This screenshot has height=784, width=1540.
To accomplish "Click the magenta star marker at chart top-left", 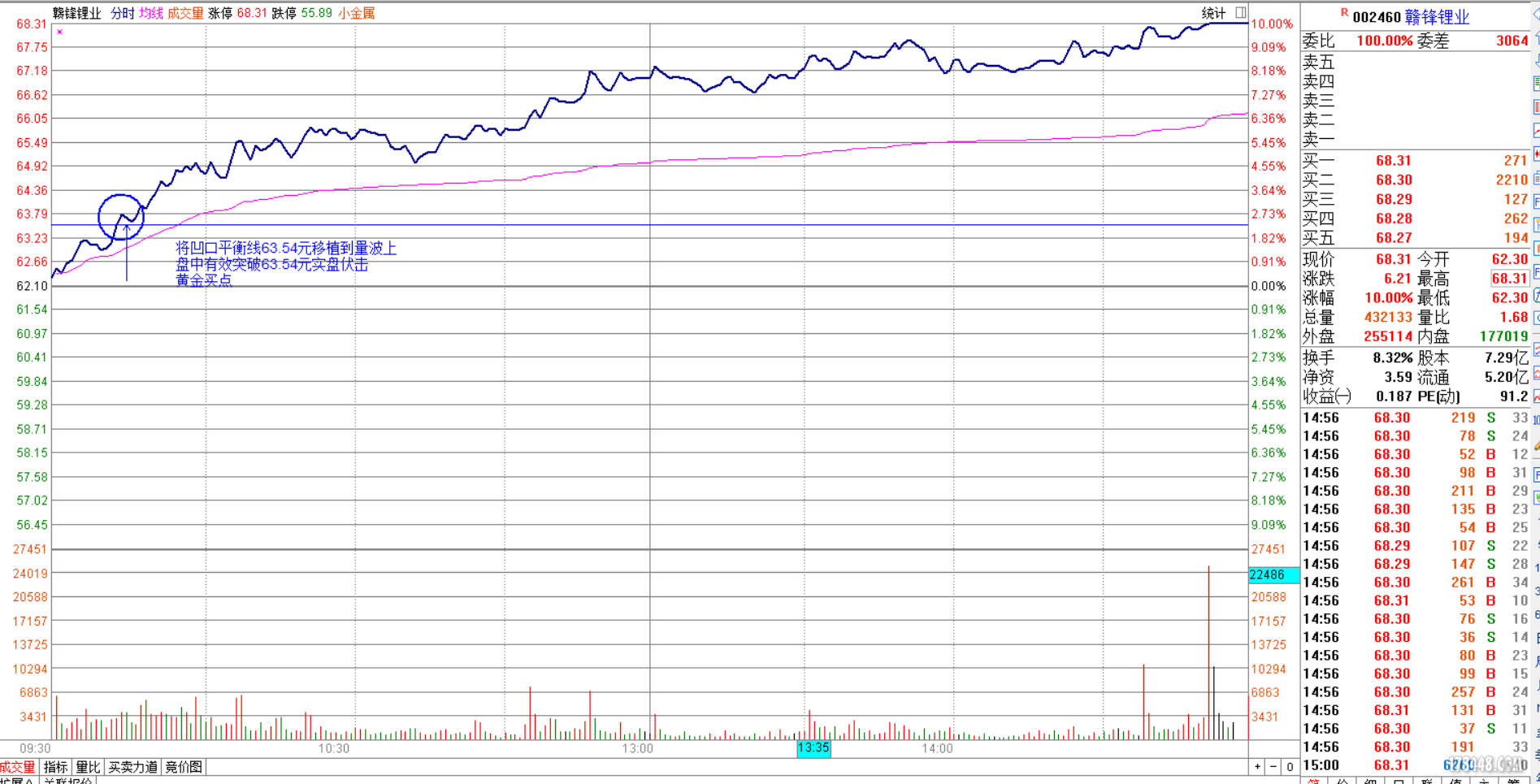I will click(x=59, y=32).
